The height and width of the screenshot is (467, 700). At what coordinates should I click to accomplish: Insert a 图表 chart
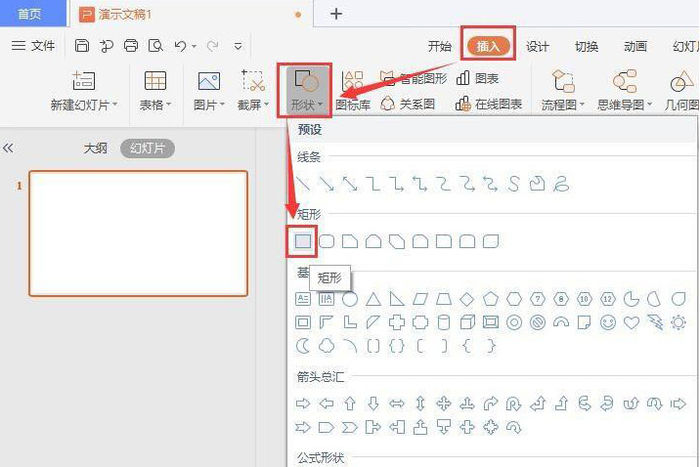point(477,79)
